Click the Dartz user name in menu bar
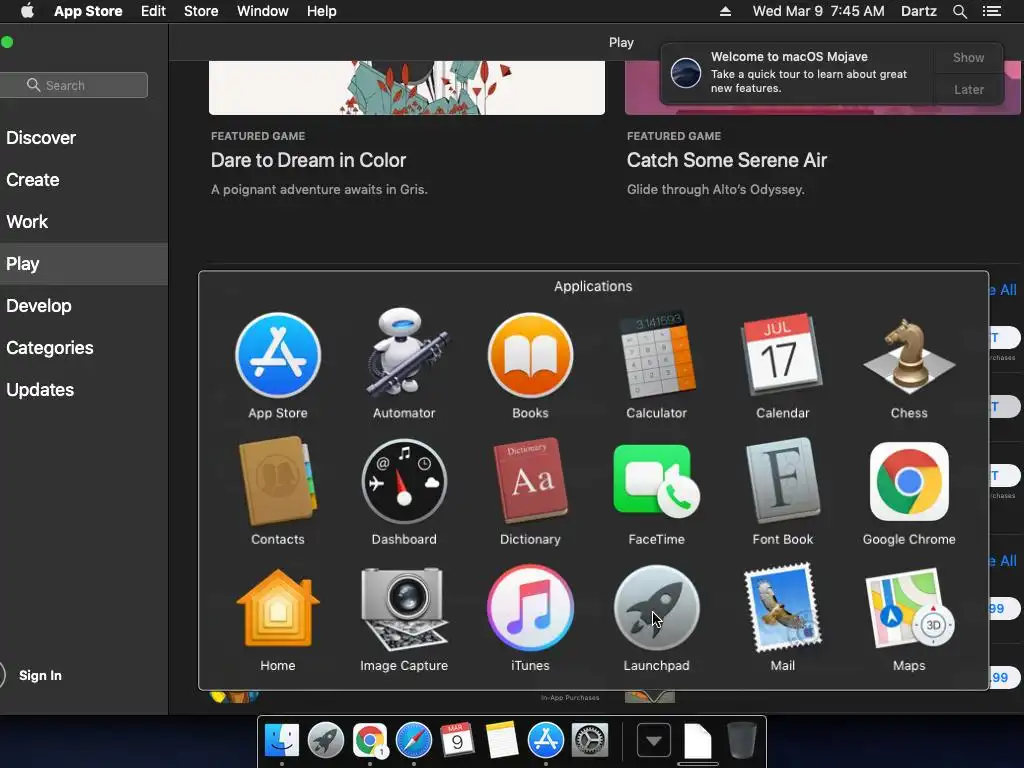The height and width of the screenshot is (768, 1024). coord(918,11)
